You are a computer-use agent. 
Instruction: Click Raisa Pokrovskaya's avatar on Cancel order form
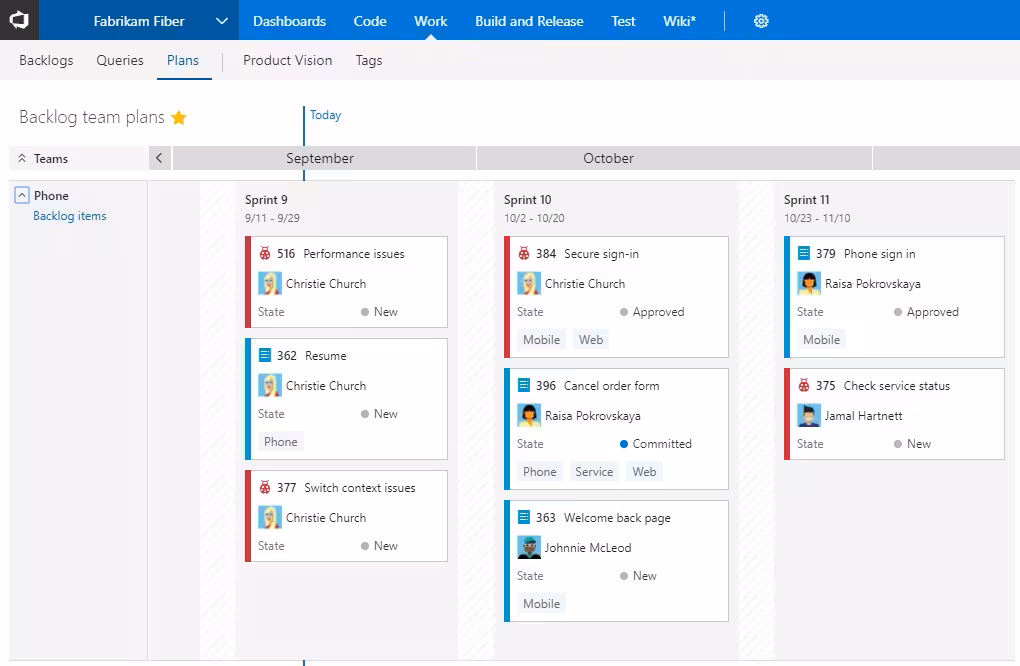pyautogui.click(x=529, y=415)
